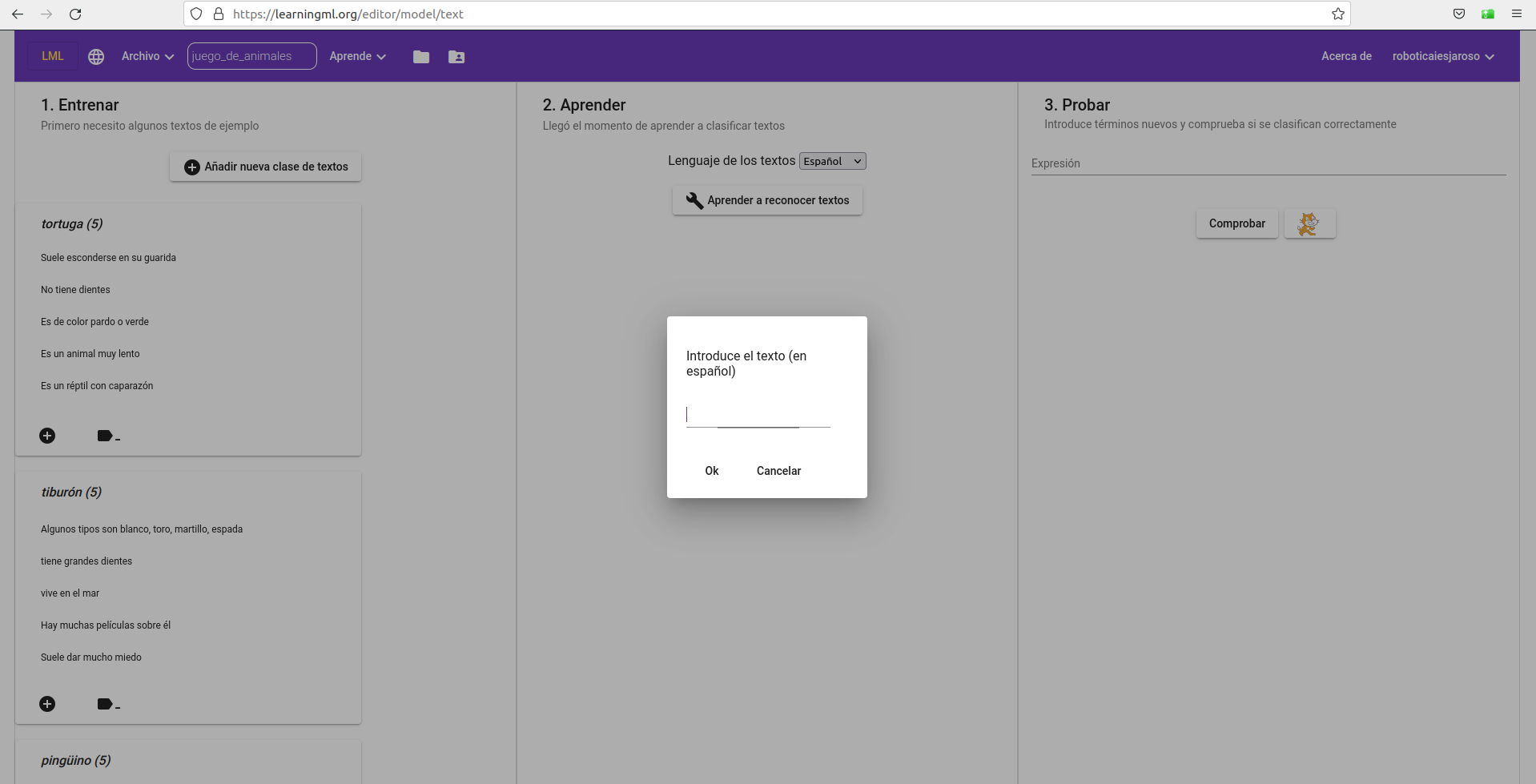Click the open folder icon
This screenshot has width=1536, height=784.
[421, 57]
